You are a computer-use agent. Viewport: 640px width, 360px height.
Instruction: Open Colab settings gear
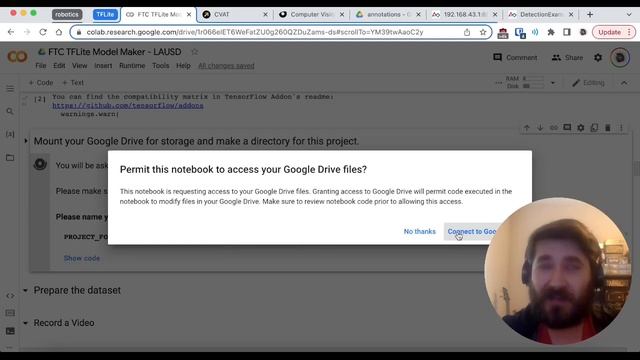[x=598, y=58]
